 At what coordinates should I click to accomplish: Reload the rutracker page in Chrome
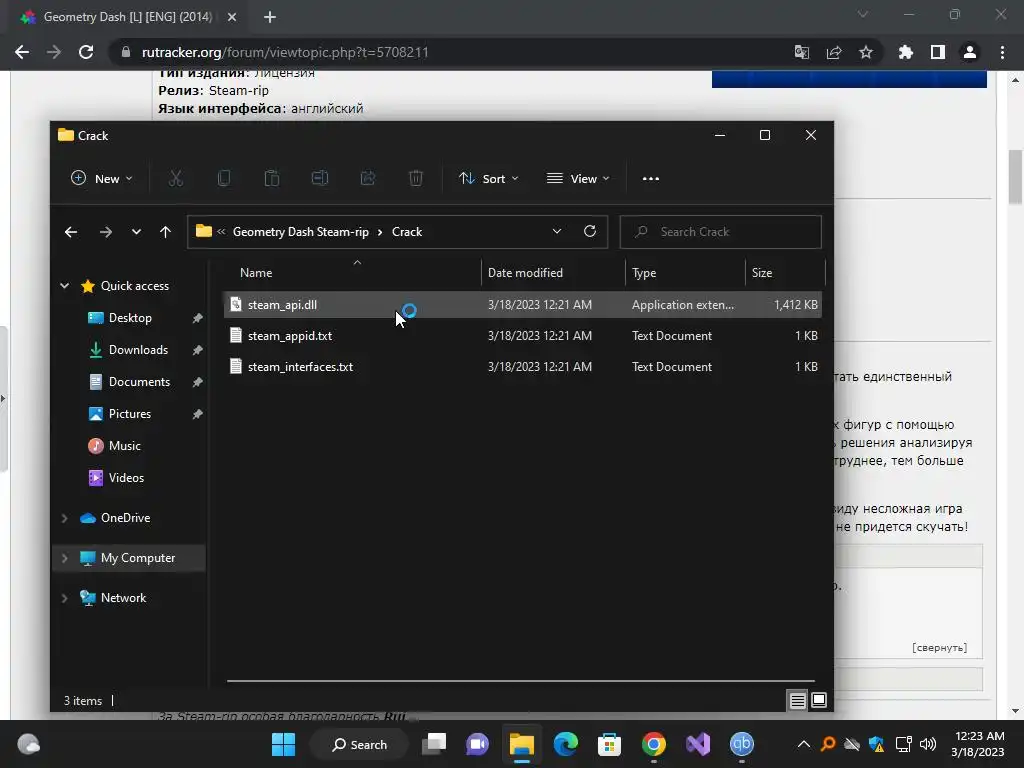pyautogui.click(x=86, y=52)
